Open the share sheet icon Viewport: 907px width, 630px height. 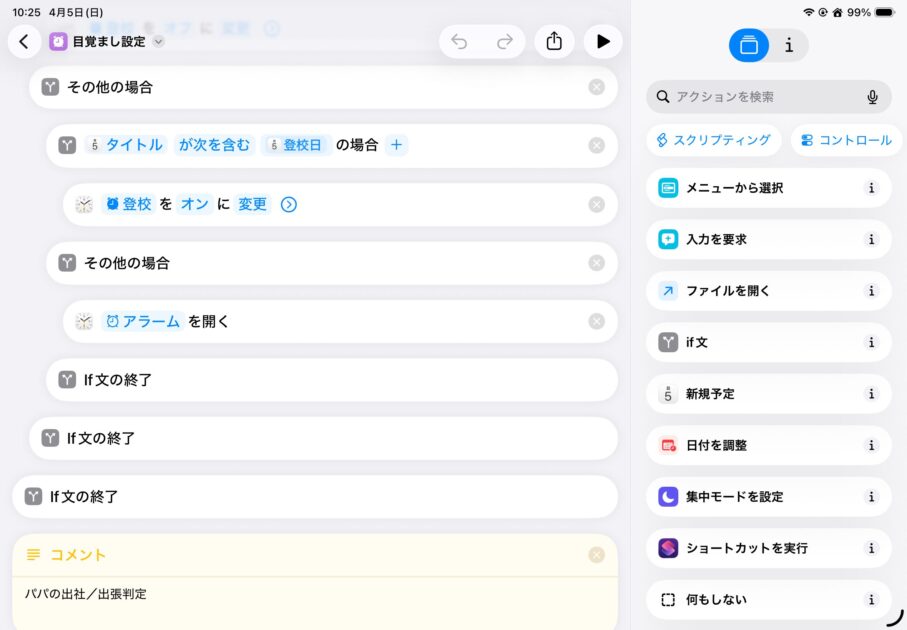554,42
